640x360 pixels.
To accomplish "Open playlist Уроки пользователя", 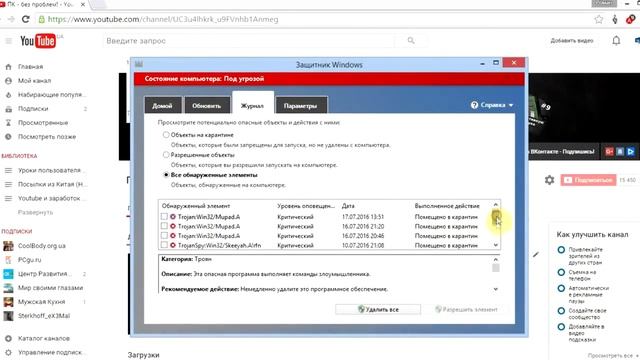I will click(49, 170).
